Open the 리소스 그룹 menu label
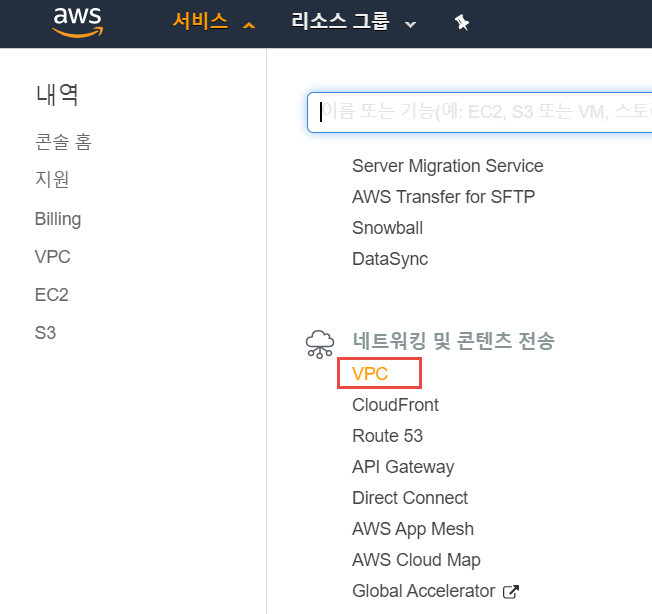The height and width of the screenshot is (614, 652). click(x=340, y=22)
